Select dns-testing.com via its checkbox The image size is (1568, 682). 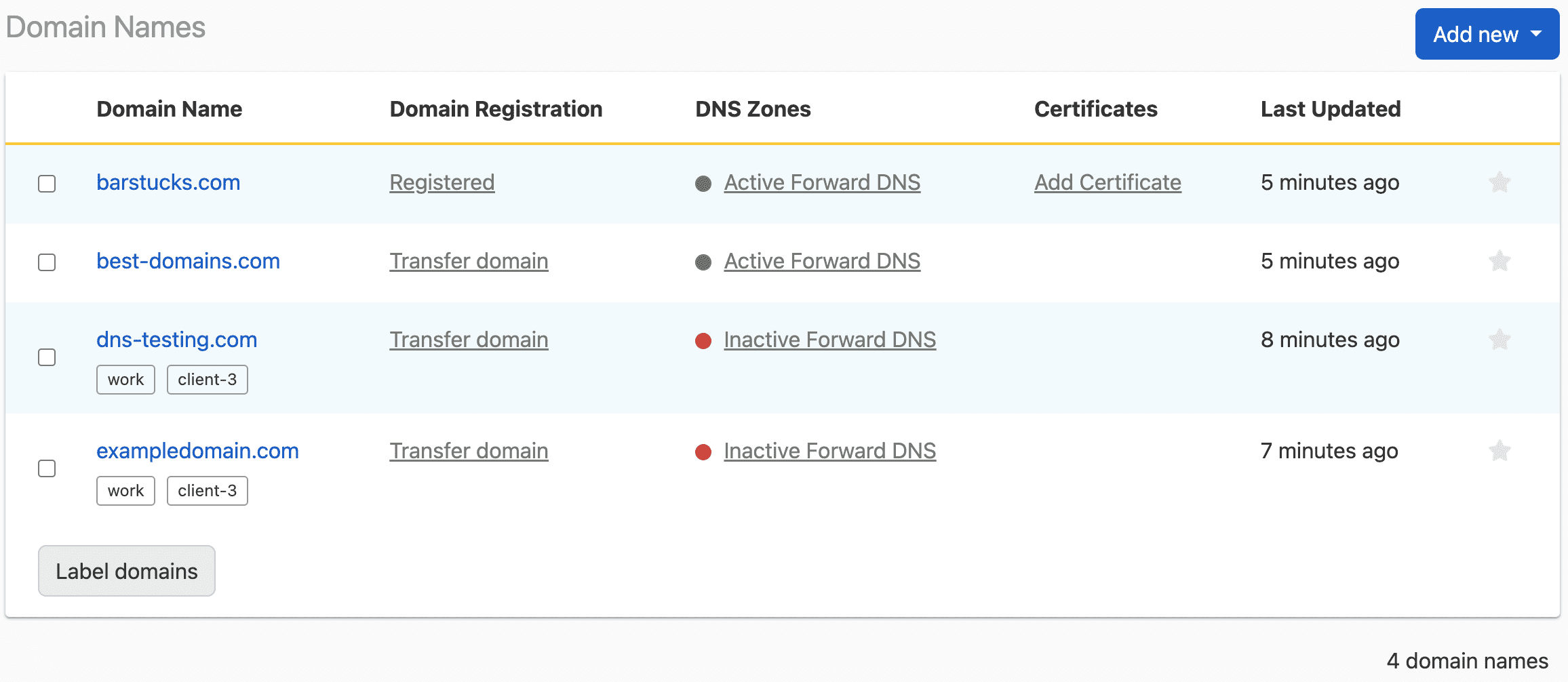pos(46,357)
